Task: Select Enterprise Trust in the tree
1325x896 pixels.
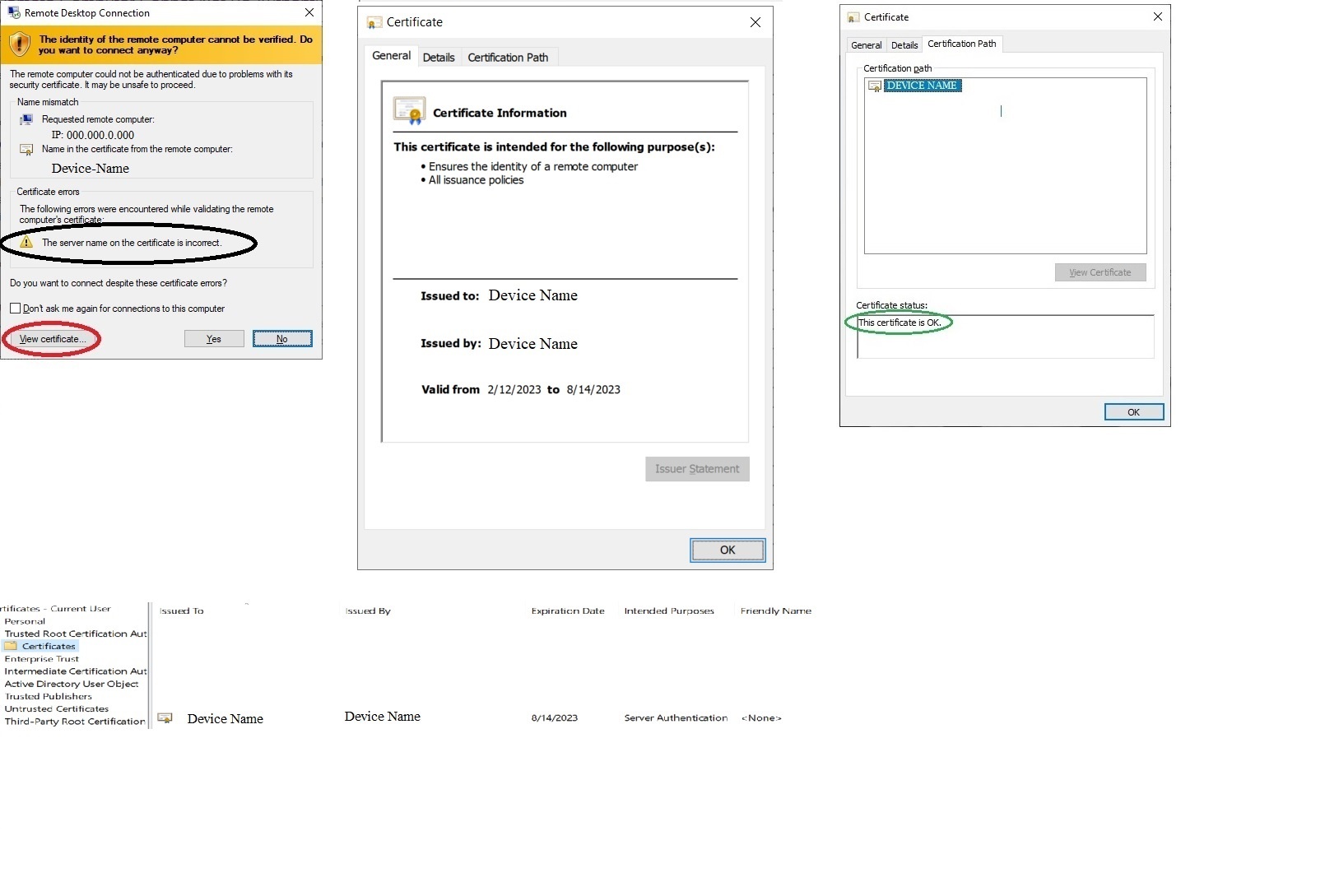Action: (42, 659)
